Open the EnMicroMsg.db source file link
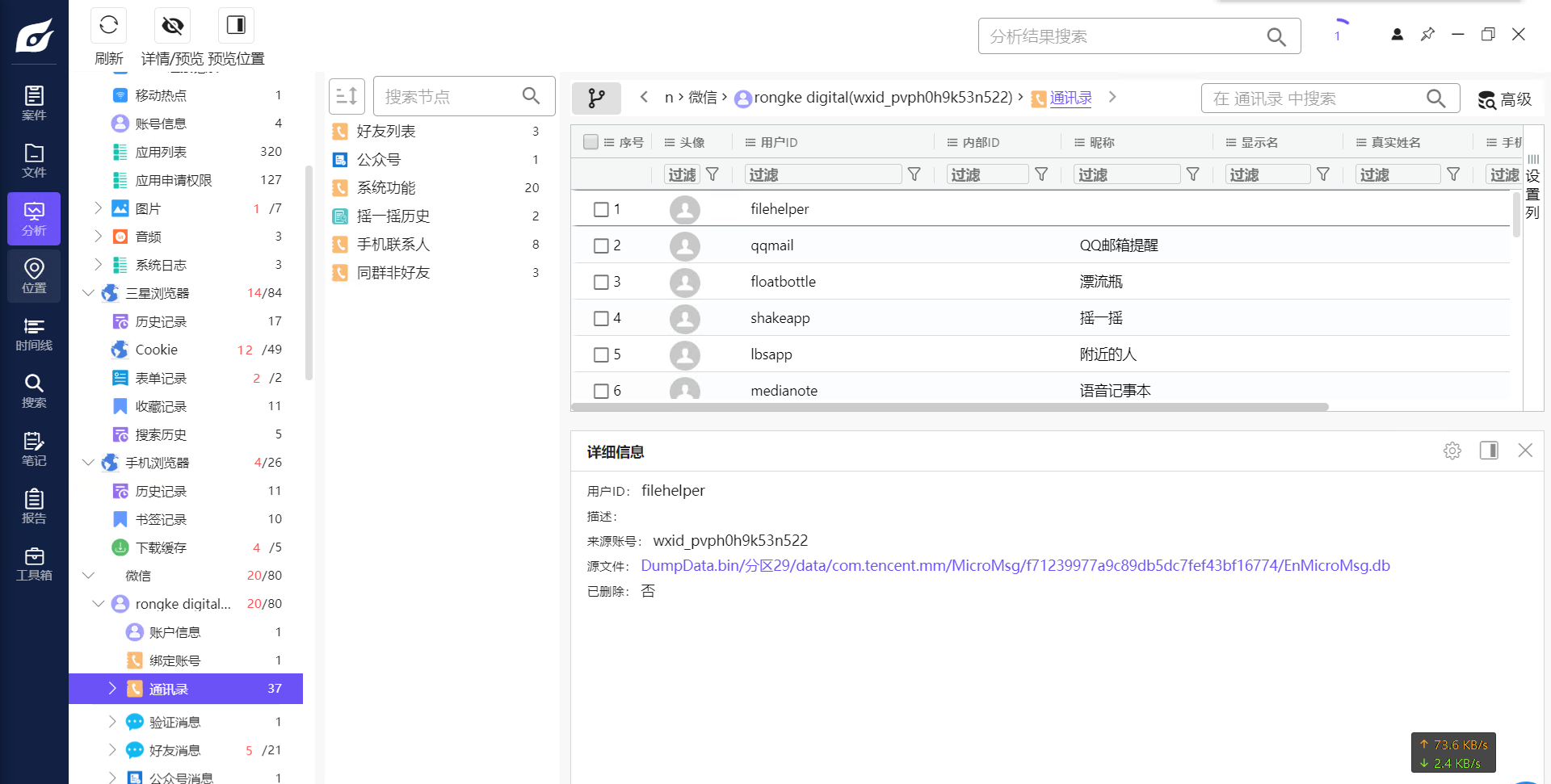 coord(1015,566)
